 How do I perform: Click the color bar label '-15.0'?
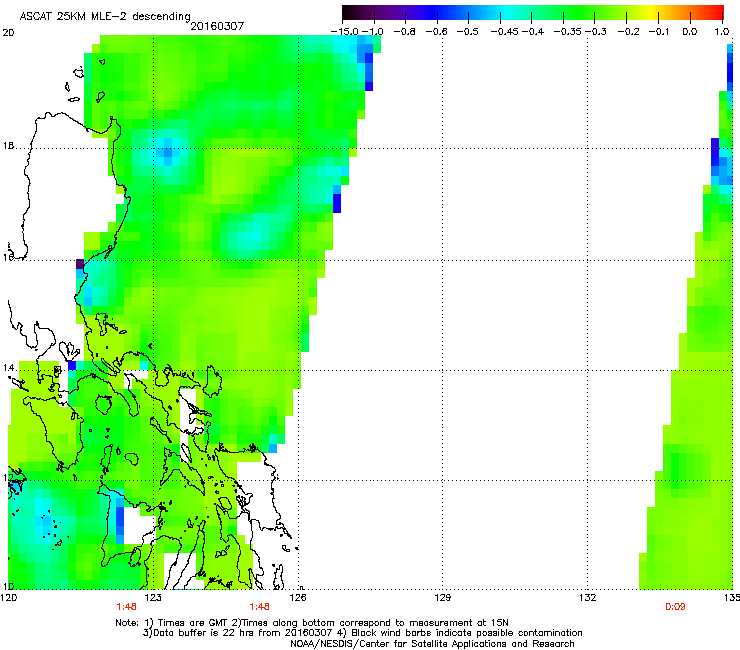[x=345, y=32]
